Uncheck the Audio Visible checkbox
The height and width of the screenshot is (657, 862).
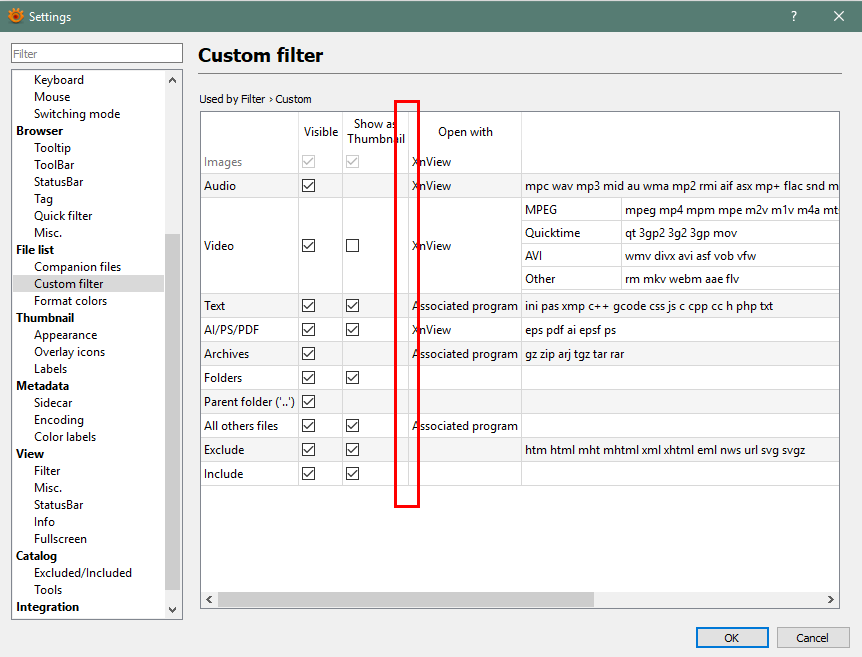tap(309, 186)
